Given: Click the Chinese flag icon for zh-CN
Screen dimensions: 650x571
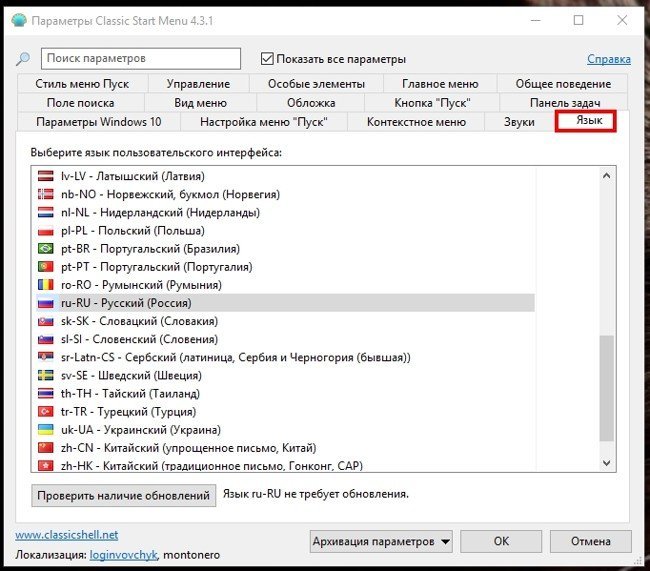Looking at the screenshot, I should 46,448.
